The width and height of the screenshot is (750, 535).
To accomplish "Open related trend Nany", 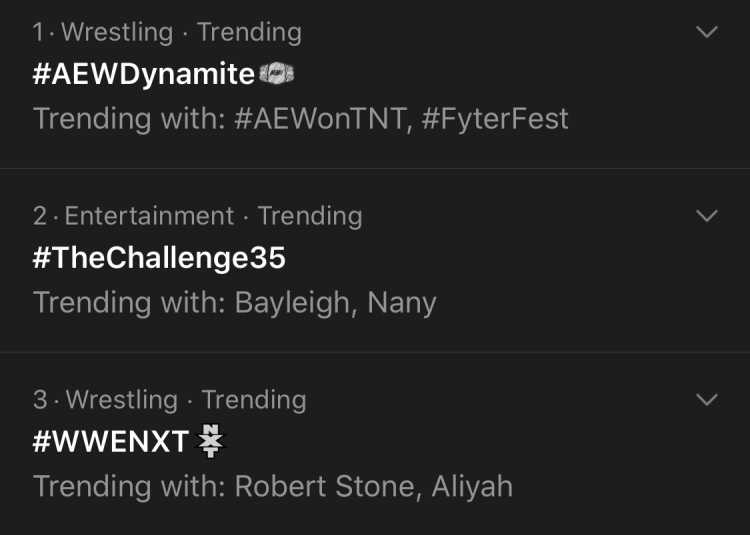I will [402, 303].
